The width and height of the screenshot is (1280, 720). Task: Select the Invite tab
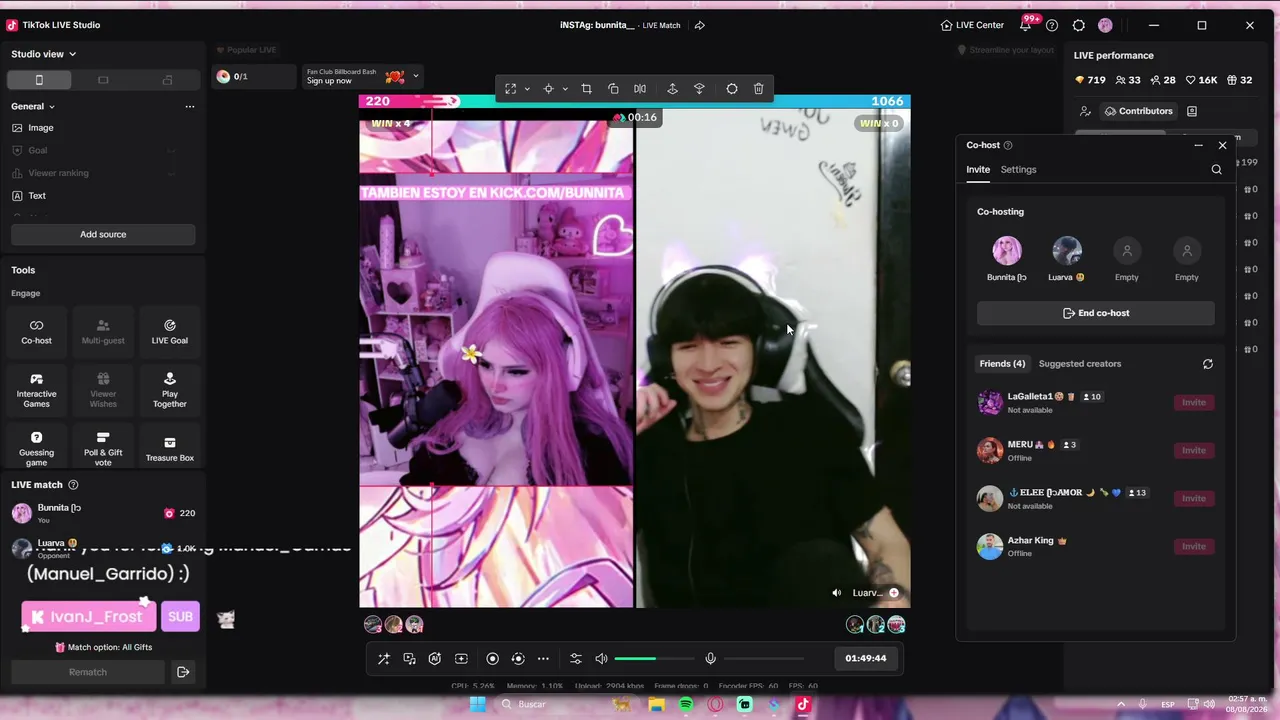tap(978, 170)
